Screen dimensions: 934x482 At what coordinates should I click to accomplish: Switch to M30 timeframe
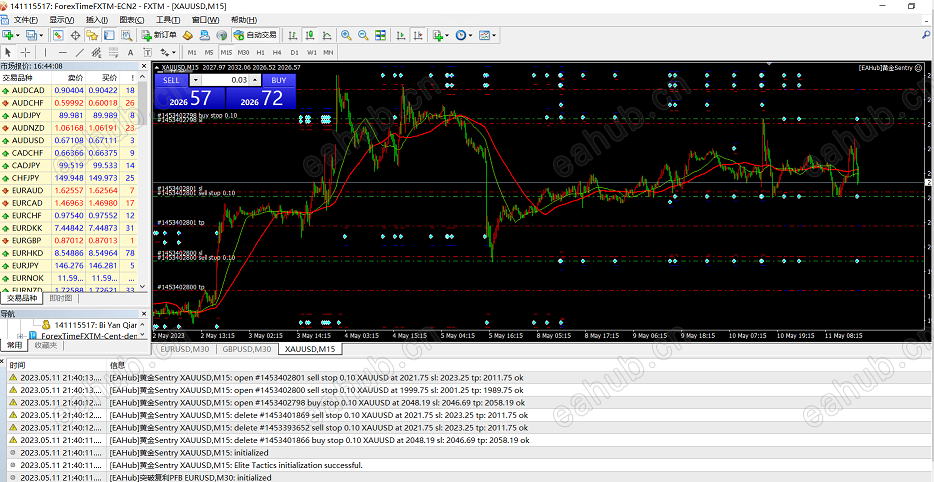tap(243, 52)
